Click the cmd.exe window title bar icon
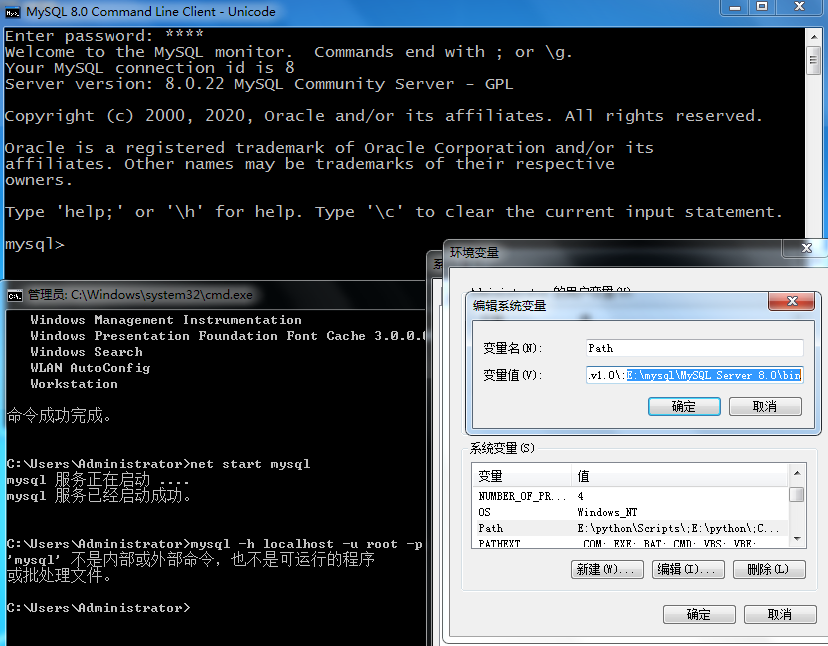 click(15, 295)
